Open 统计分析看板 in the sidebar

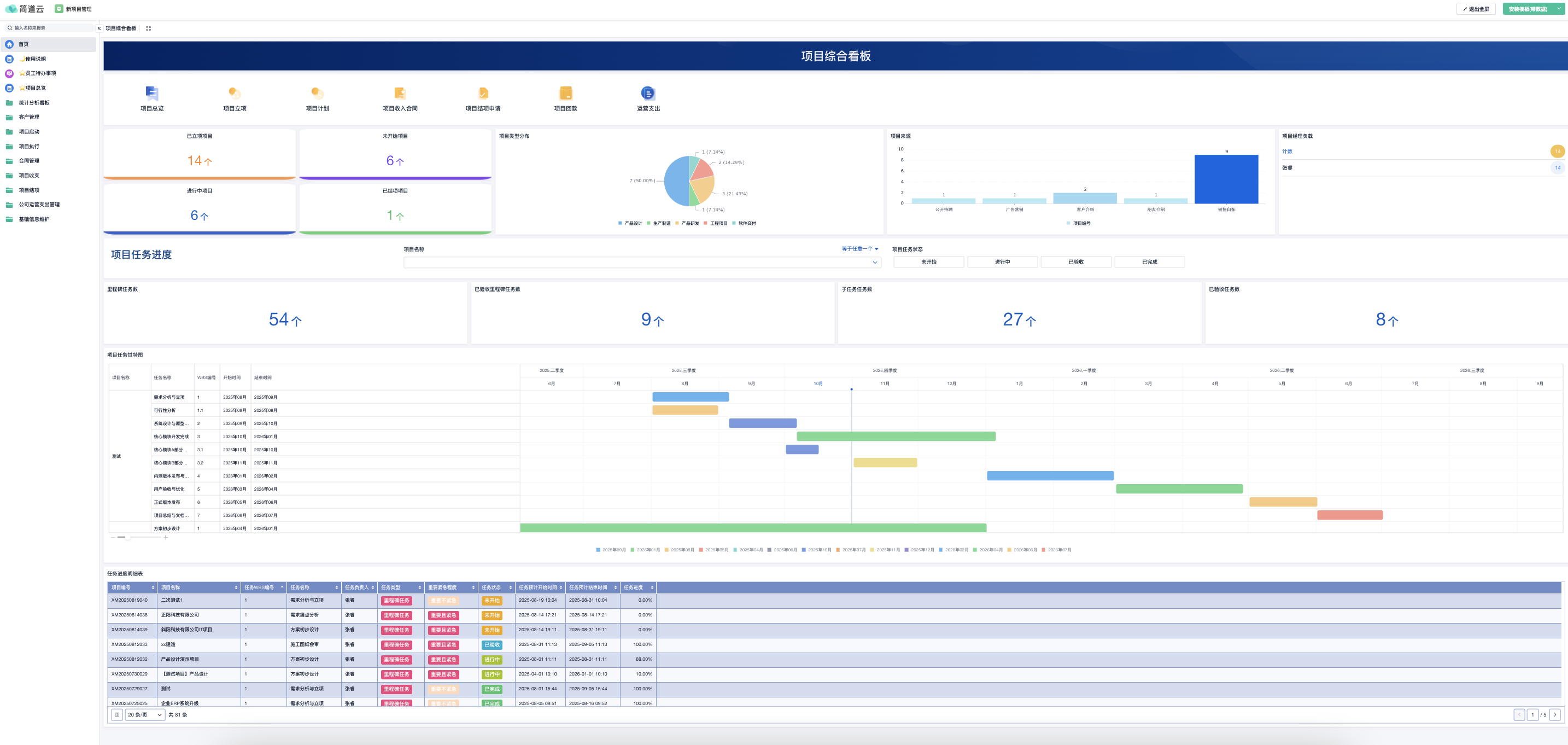click(34, 103)
